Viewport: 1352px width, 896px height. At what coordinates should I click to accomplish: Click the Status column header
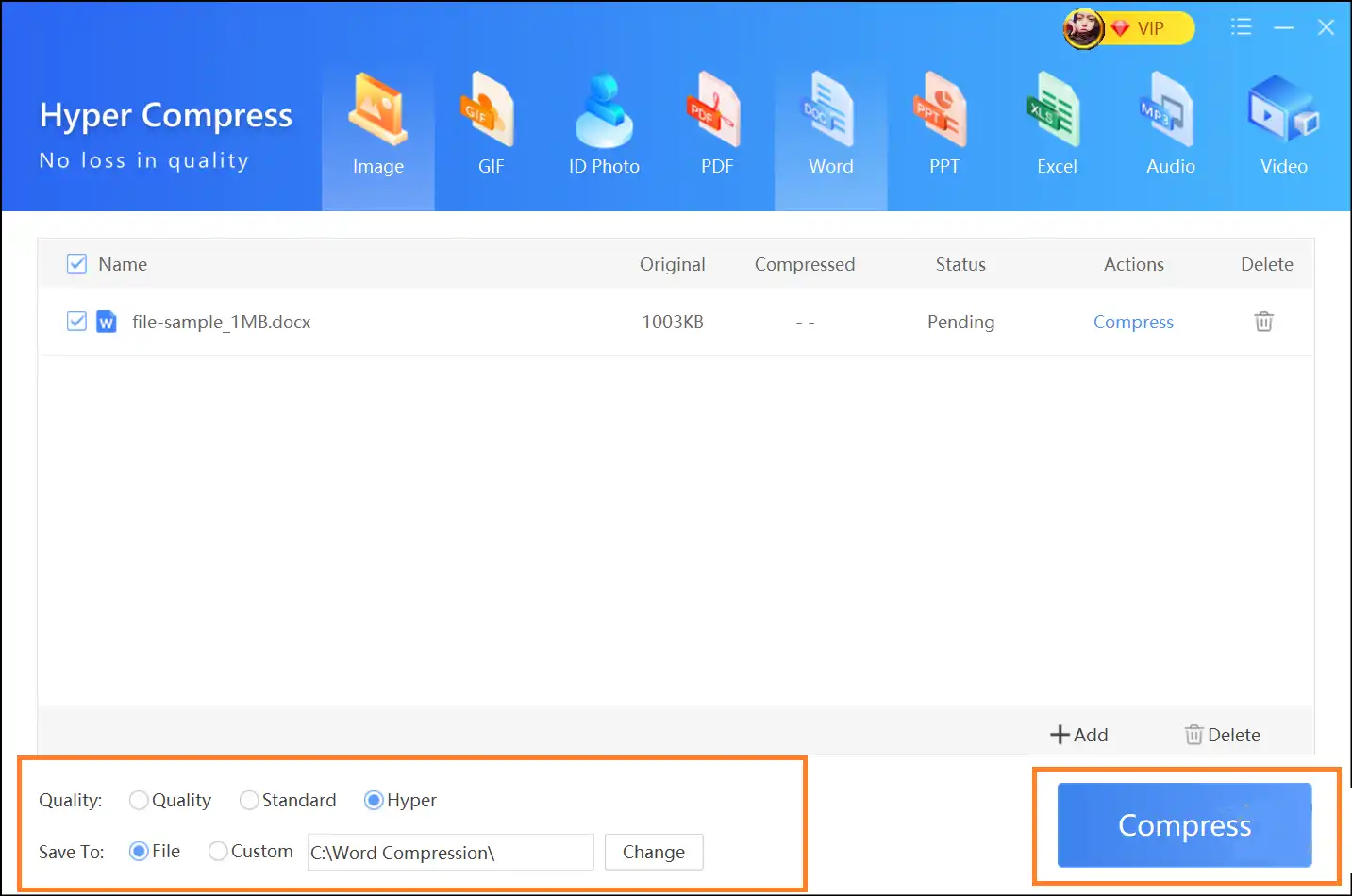[x=960, y=264]
